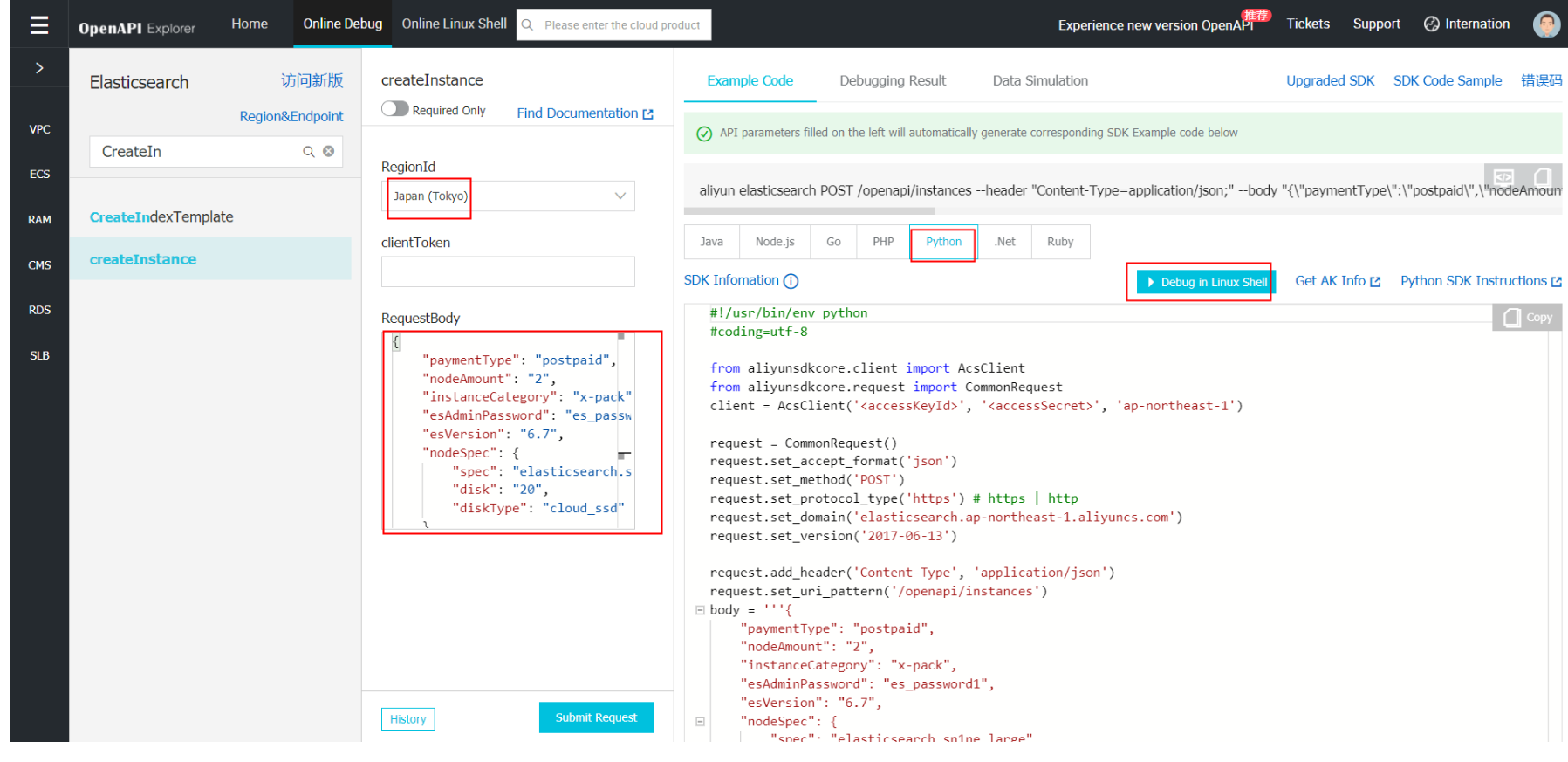Switch to Debugging Result tab
Image resolution: width=1568 pixels, height=762 pixels.
coord(893,81)
